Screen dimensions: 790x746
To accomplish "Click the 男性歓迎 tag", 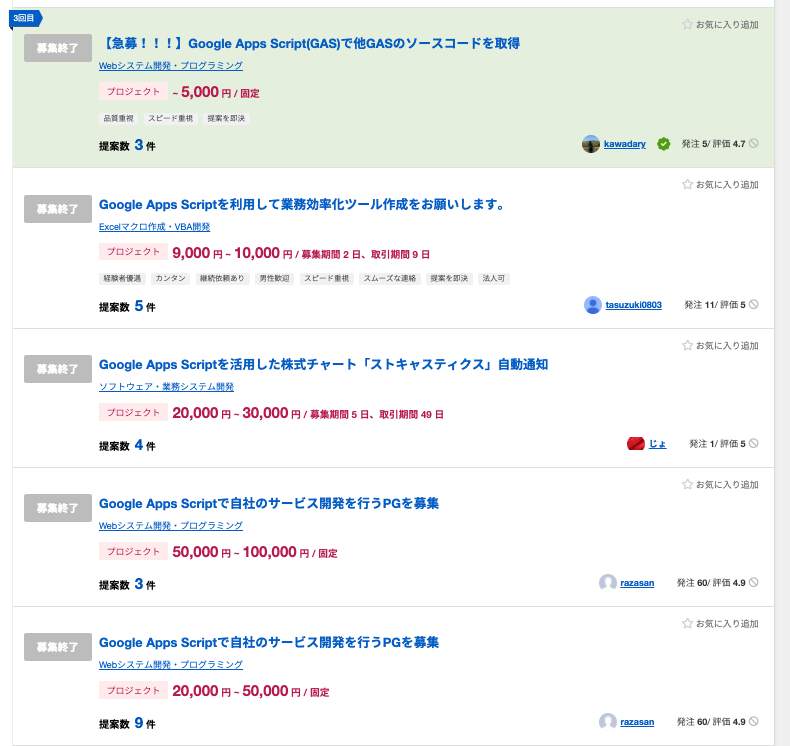I will (x=275, y=279).
